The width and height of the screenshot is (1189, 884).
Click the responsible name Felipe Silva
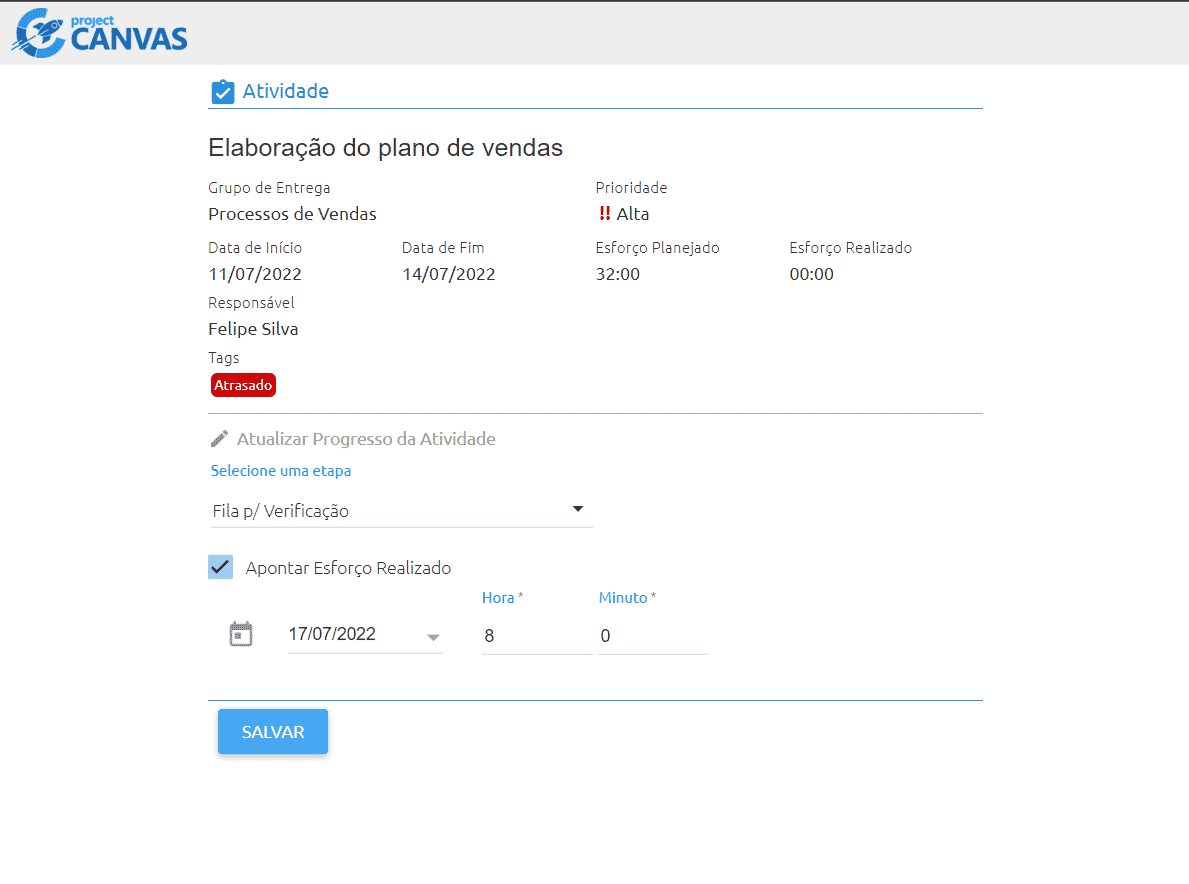(253, 329)
